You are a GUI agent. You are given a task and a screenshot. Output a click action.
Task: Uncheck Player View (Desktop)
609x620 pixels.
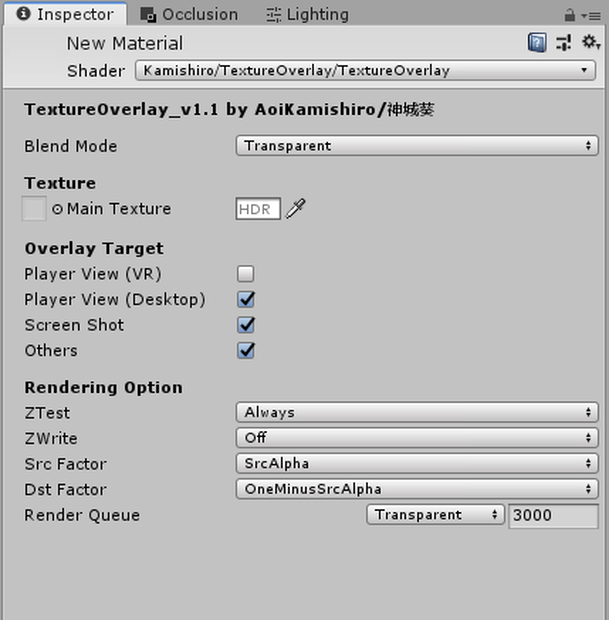246,299
